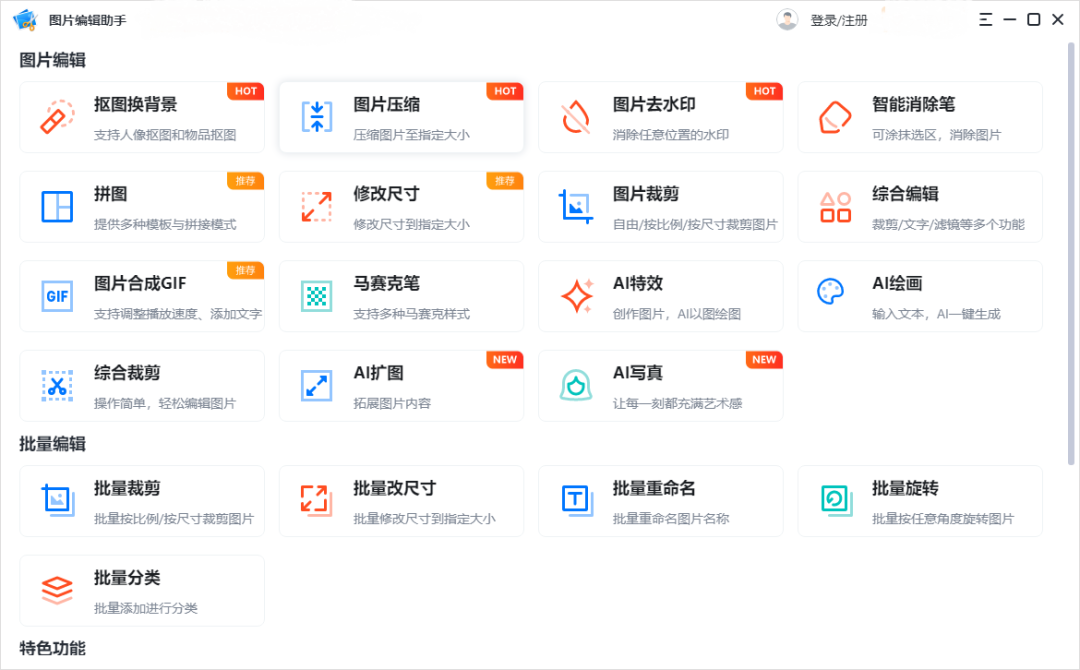The width and height of the screenshot is (1080, 670).
Task: Click the 图片压缩 compress icon
Action: pos(317,116)
